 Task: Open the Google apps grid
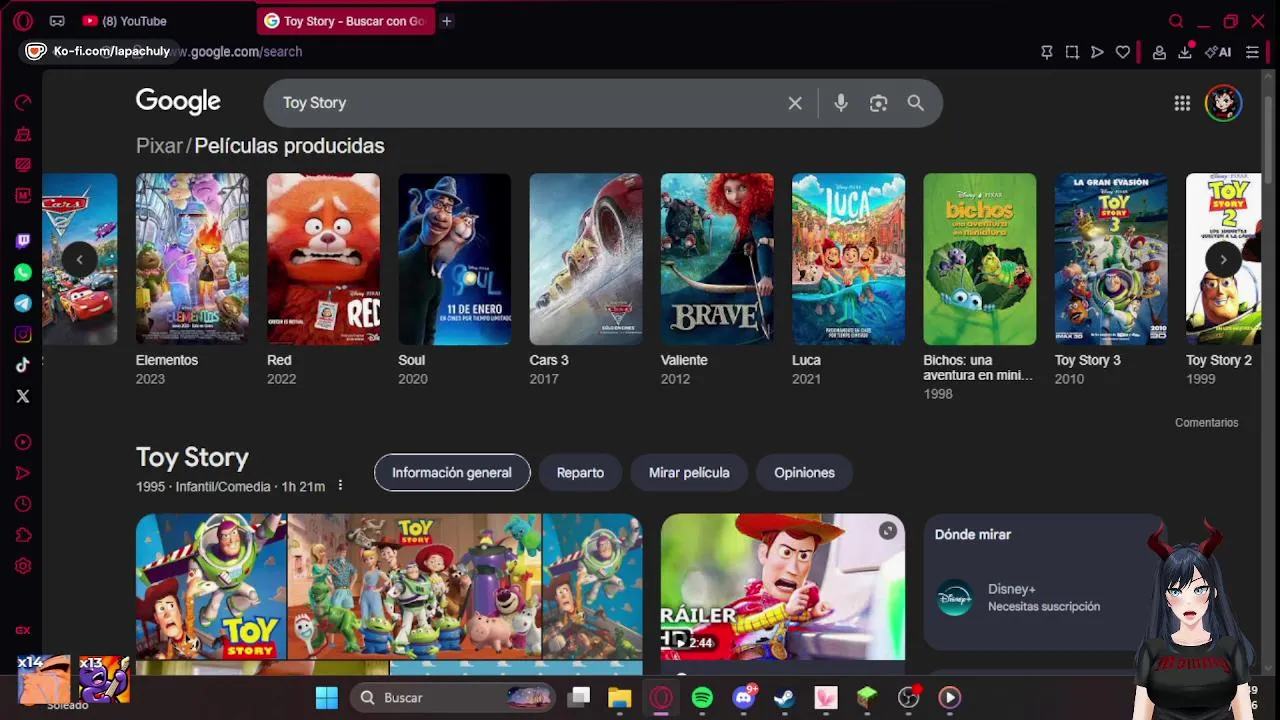click(1182, 103)
